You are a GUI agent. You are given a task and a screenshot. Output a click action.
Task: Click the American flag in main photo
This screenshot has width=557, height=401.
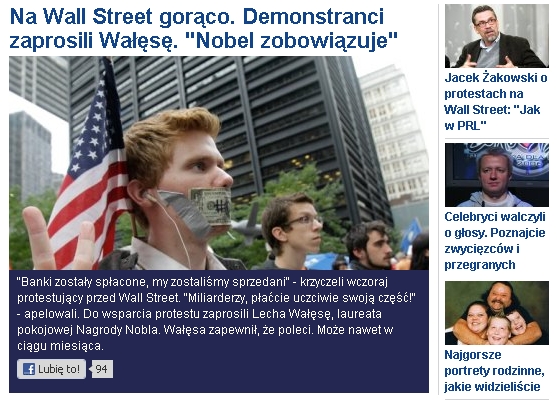point(91,167)
